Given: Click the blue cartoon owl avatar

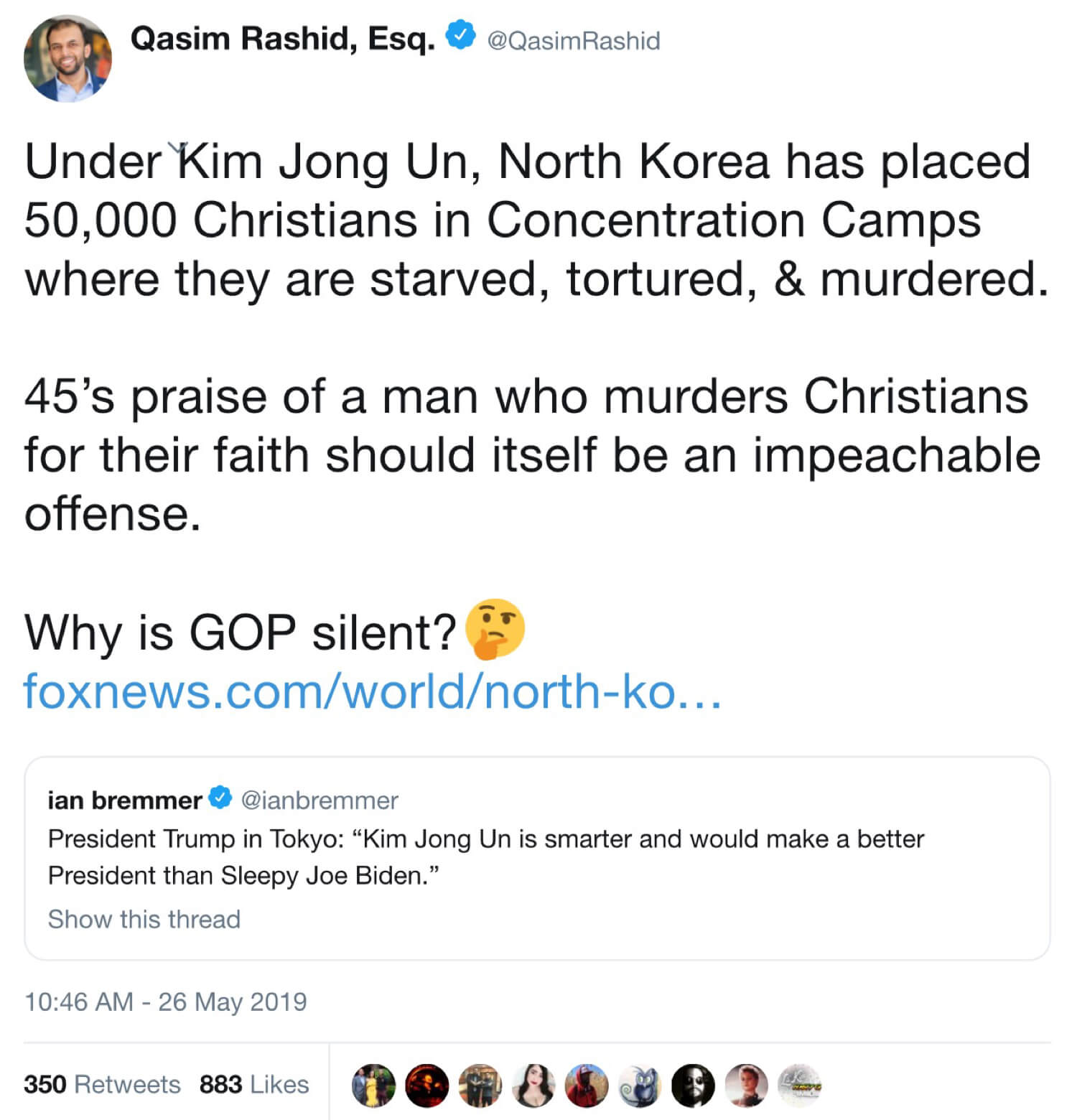Looking at the screenshot, I should pyautogui.click(x=640, y=1085).
